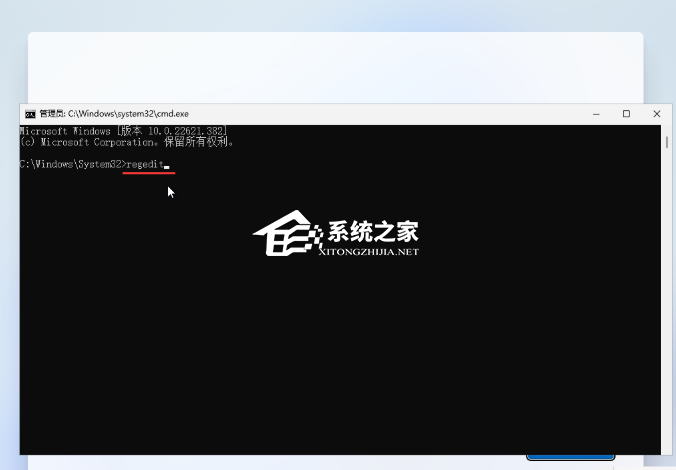676x470 pixels.
Task: Click the C:\Windows\System32> prompt text
Action: point(72,164)
